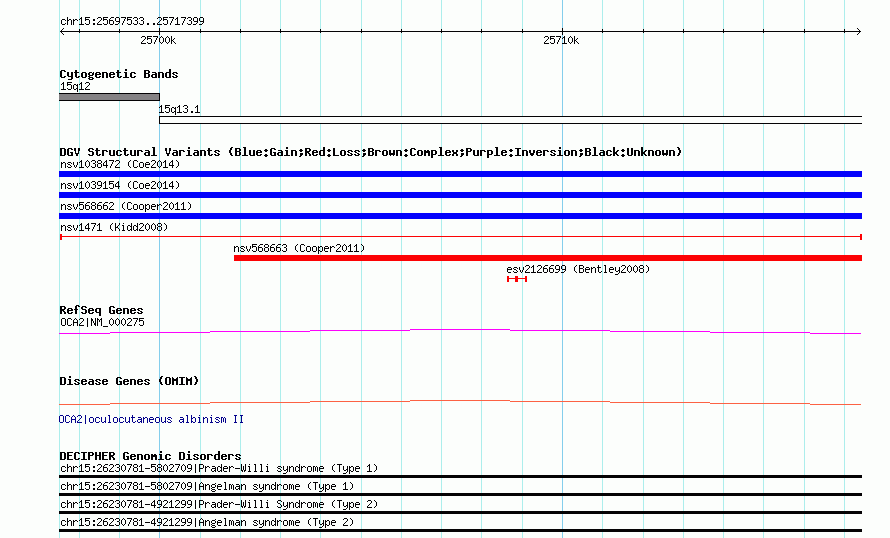Image resolution: width=890 pixels, height=538 pixels.
Task: Click the DECIPHER Genomic Disorders track title
Action: pos(150,456)
